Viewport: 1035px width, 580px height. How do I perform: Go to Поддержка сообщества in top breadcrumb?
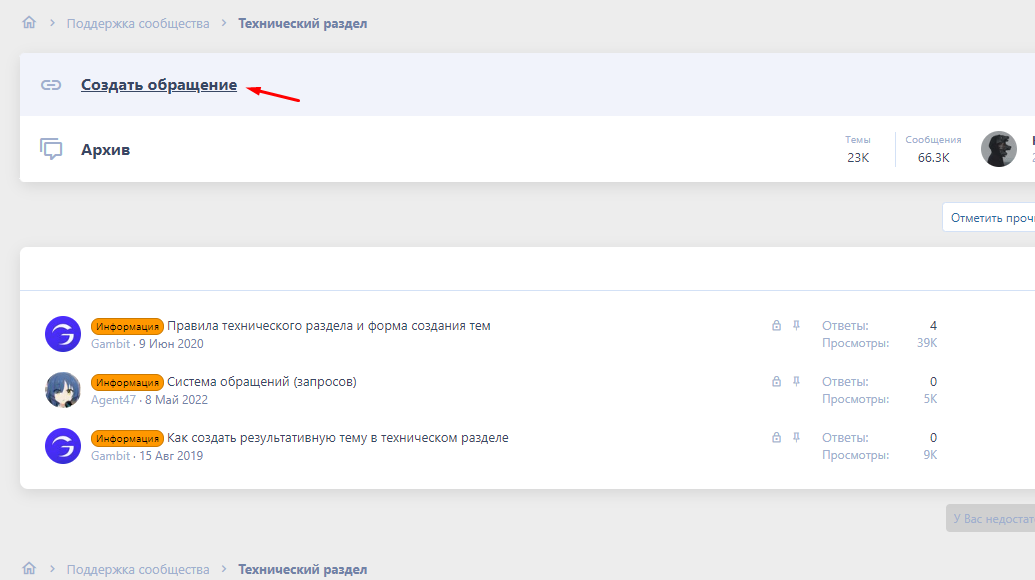point(138,23)
